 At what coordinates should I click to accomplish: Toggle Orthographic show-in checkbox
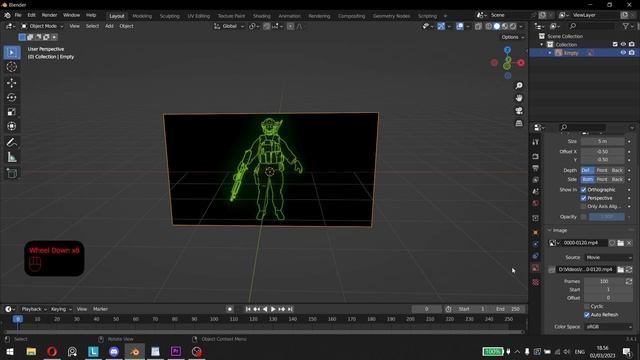pos(584,190)
